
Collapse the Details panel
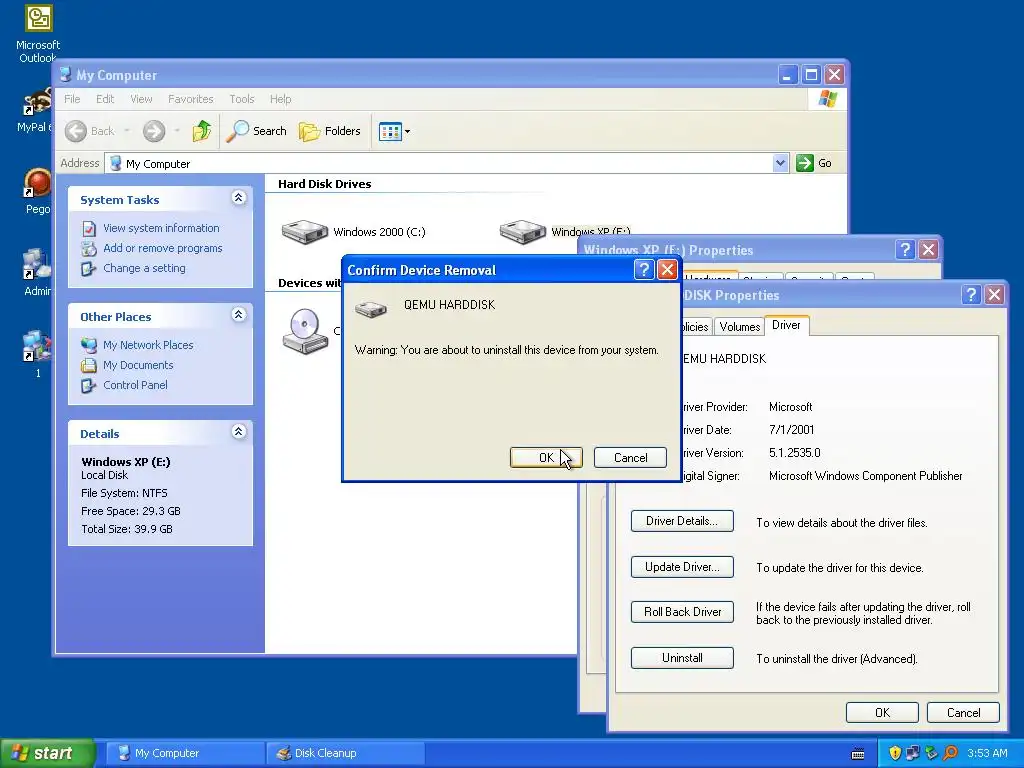coord(239,432)
